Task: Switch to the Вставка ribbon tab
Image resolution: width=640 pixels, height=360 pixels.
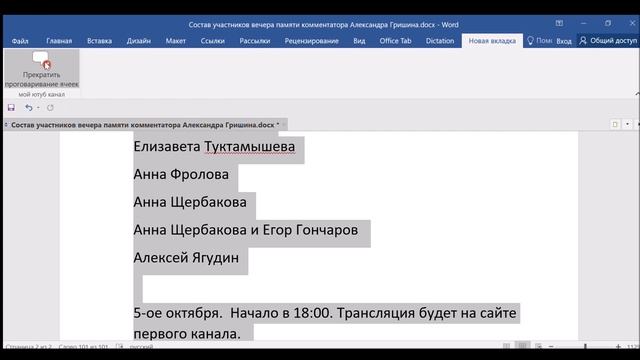Action: [x=99, y=41]
